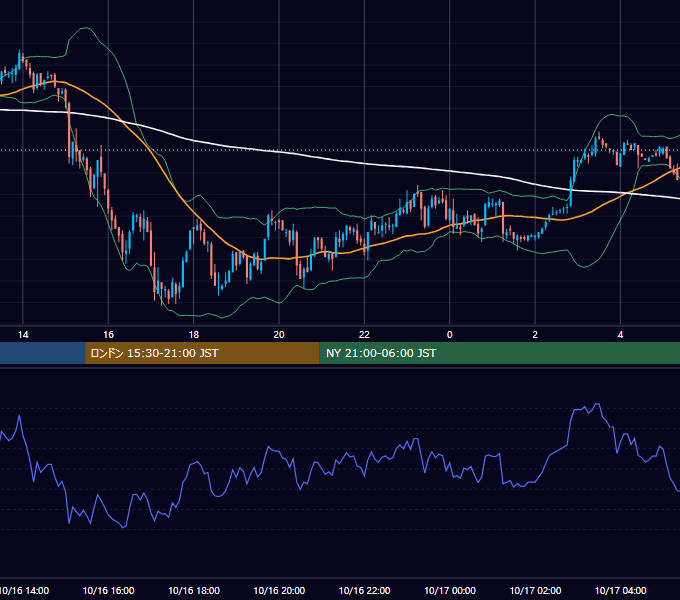The width and height of the screenshot is (680, 600).
Task: Click the London 15:30-21:00 JST session bar
Action: point(202,353)
